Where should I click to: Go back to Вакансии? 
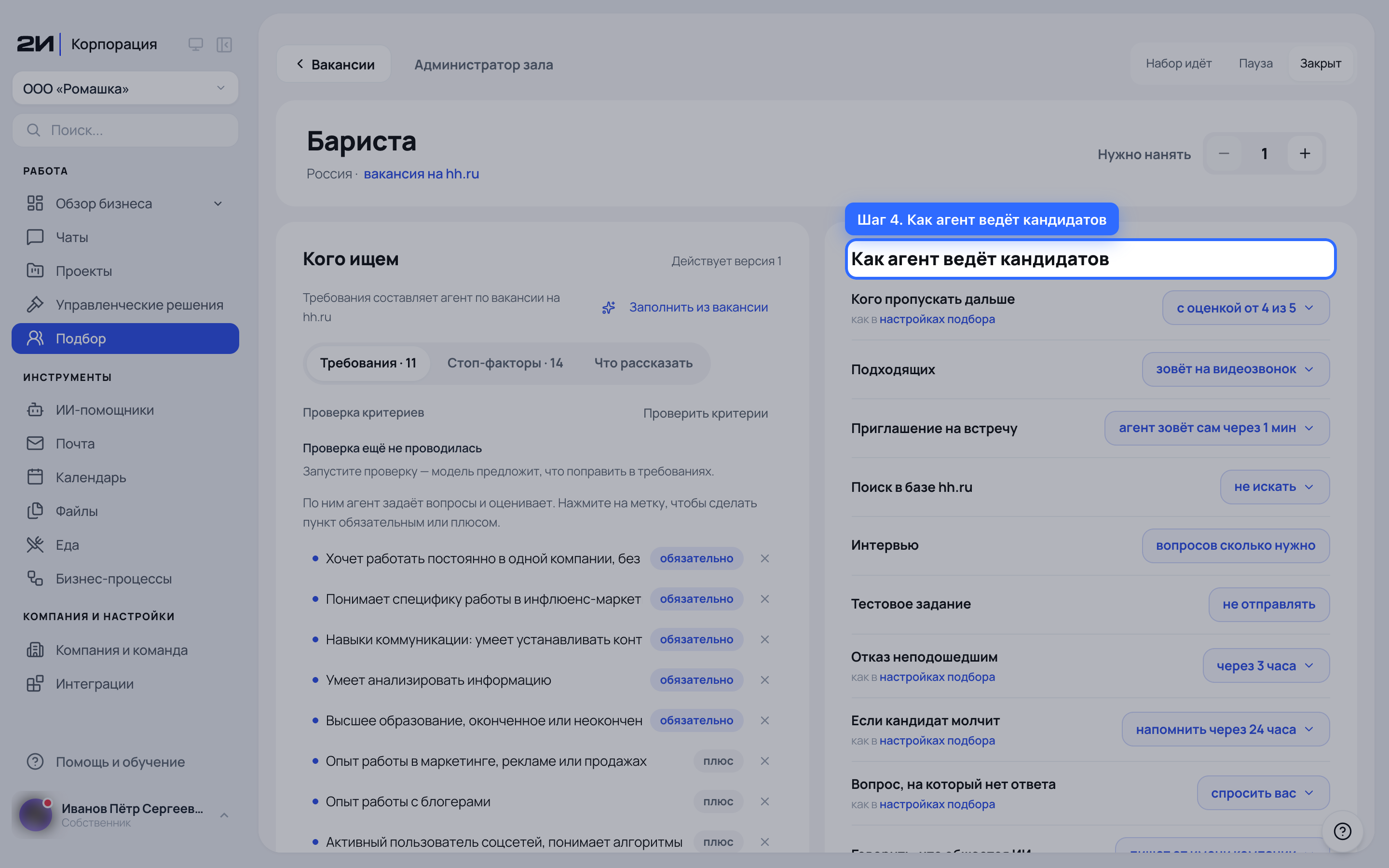pos(334,64)
